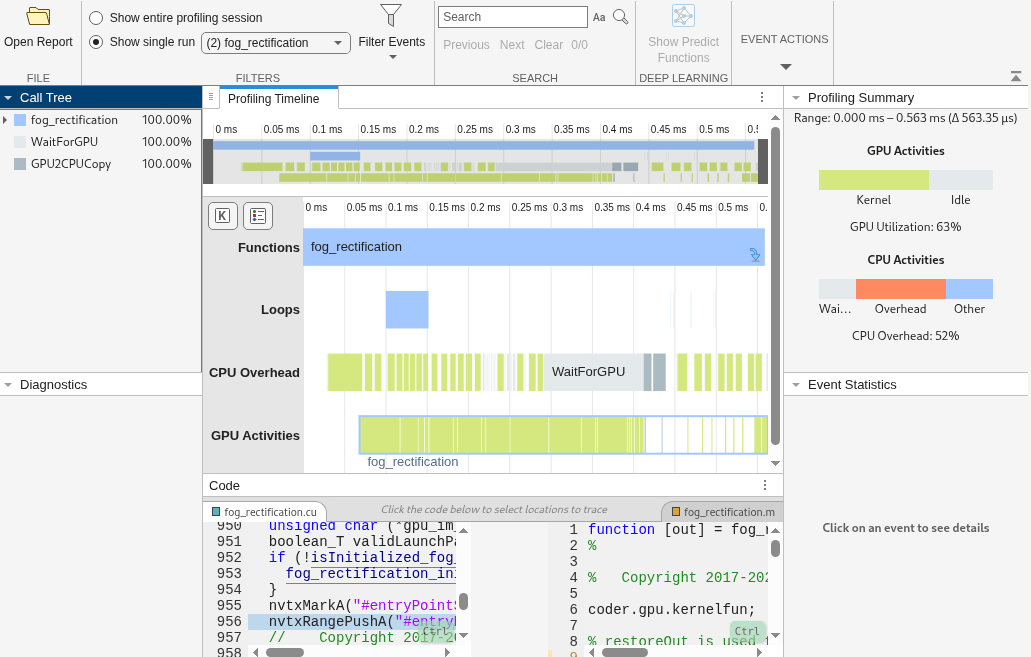
Task: Click fog_rectification 100.00% value in Call Tree
Action: (167, 120)
